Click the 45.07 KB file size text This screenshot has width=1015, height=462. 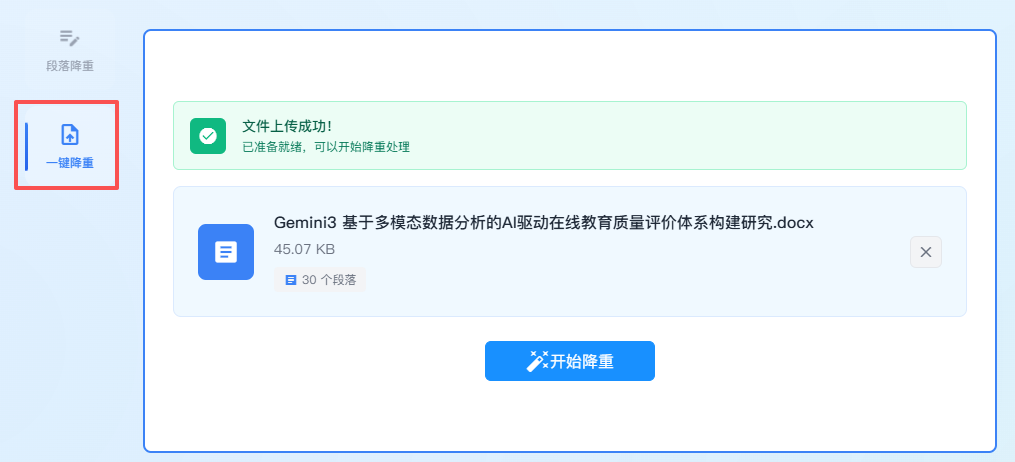304,248
